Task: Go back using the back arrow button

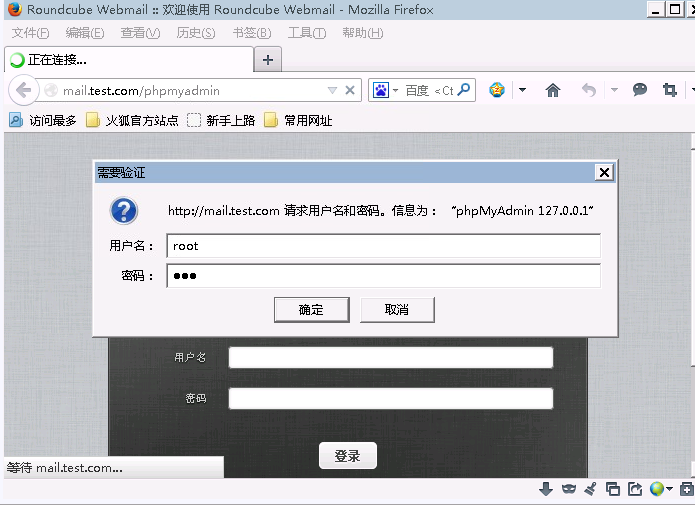Action: click(x=23, y=90)
